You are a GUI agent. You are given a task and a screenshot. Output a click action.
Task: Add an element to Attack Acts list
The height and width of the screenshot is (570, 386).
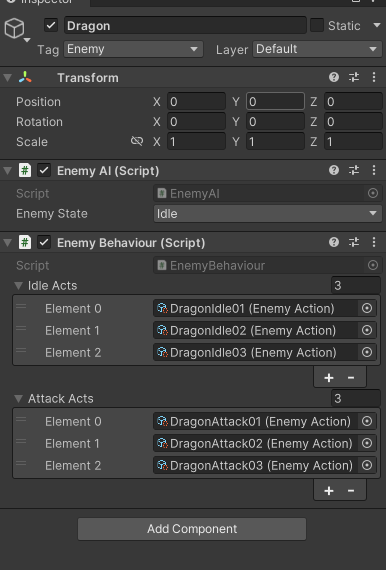point(329,491)
